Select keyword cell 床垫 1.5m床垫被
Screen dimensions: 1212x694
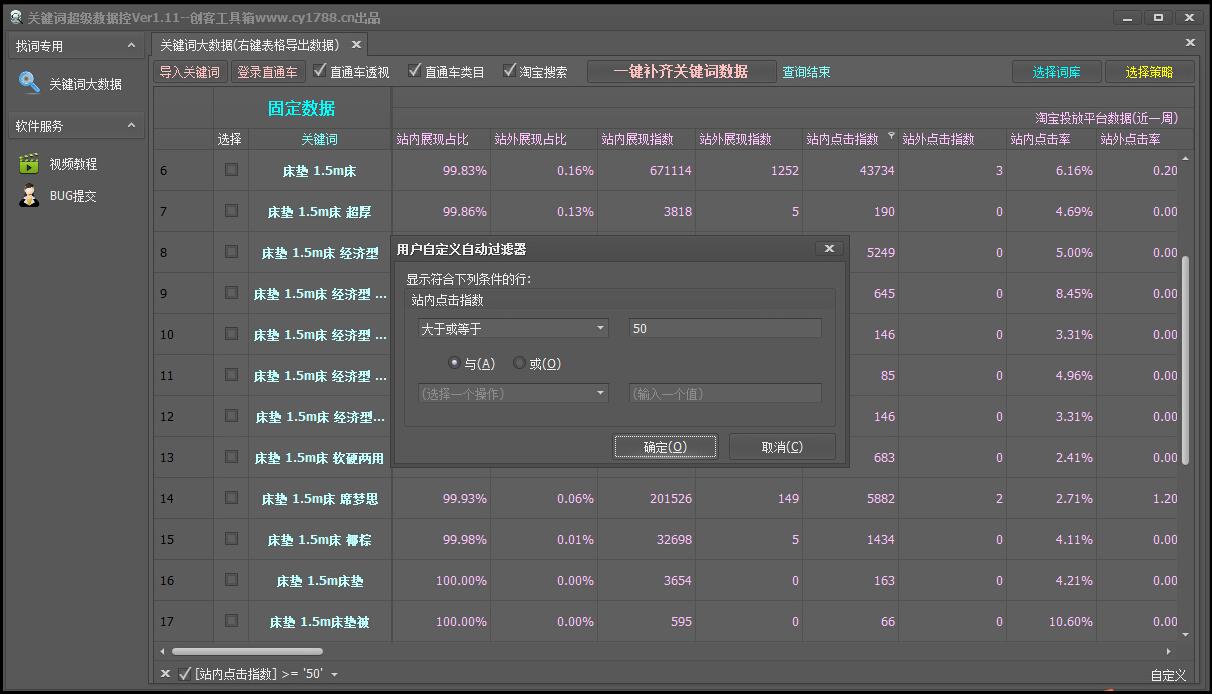pos(319,622)
